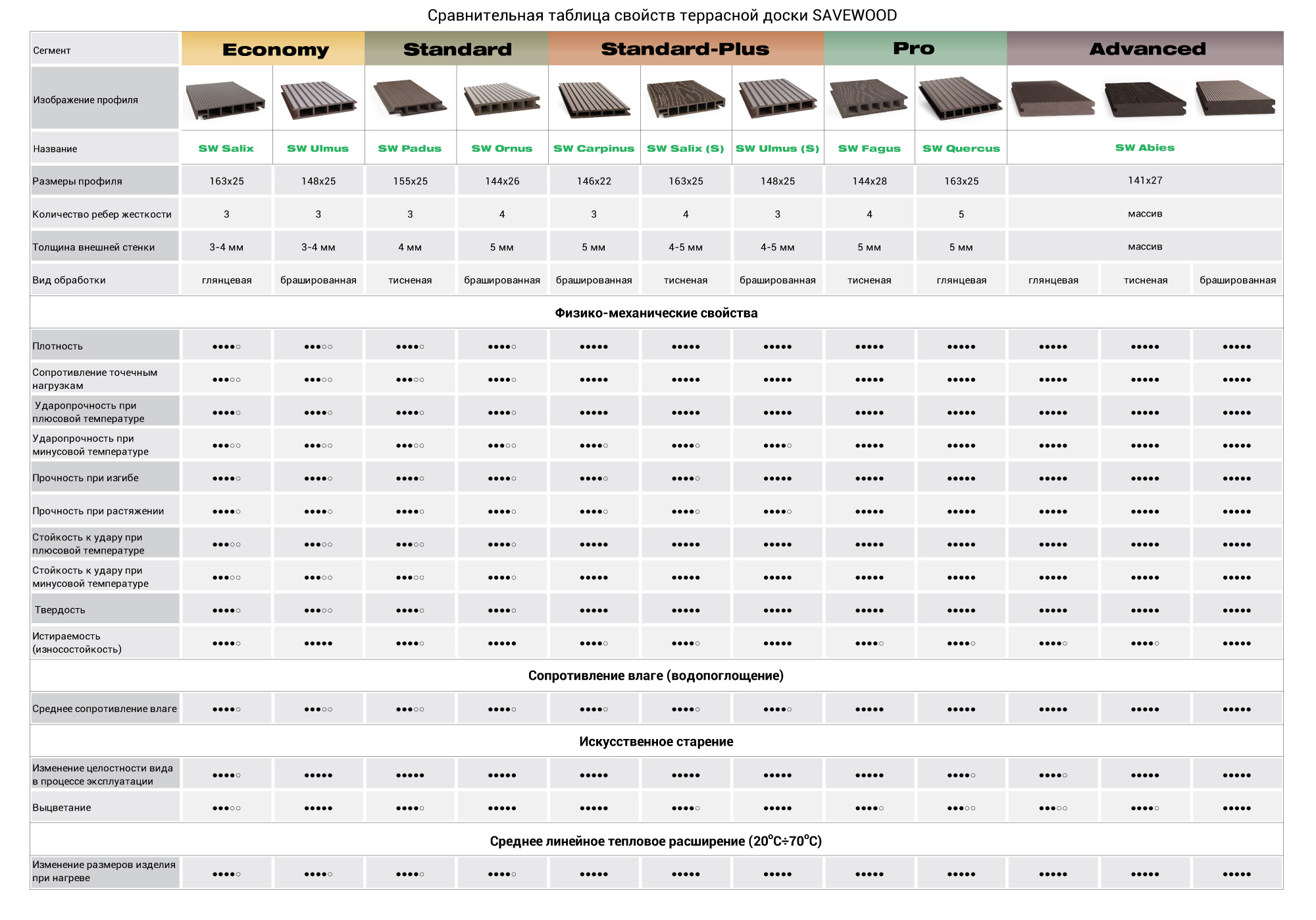Image resolution: width=1316 pixels, height=920 pixels.
Task: Click the SW Salix product name
Action: (226, 149)
